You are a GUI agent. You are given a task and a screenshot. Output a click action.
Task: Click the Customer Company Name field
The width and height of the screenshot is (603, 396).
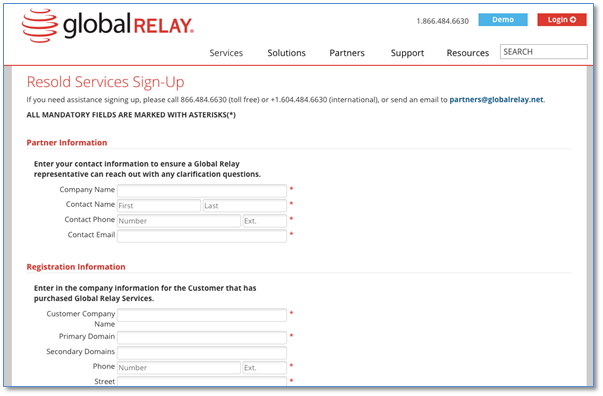(202, 315)
